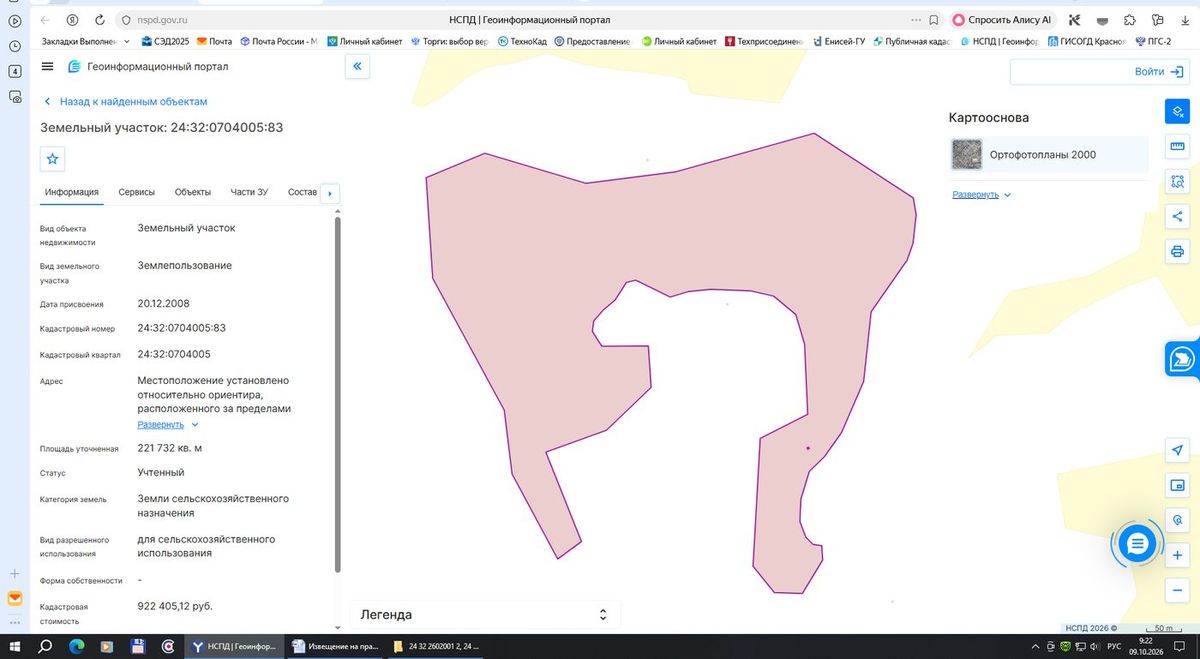Show hidden system tray icons
This screenshot has width=1200, height=659.
[x=1033, y=646]
